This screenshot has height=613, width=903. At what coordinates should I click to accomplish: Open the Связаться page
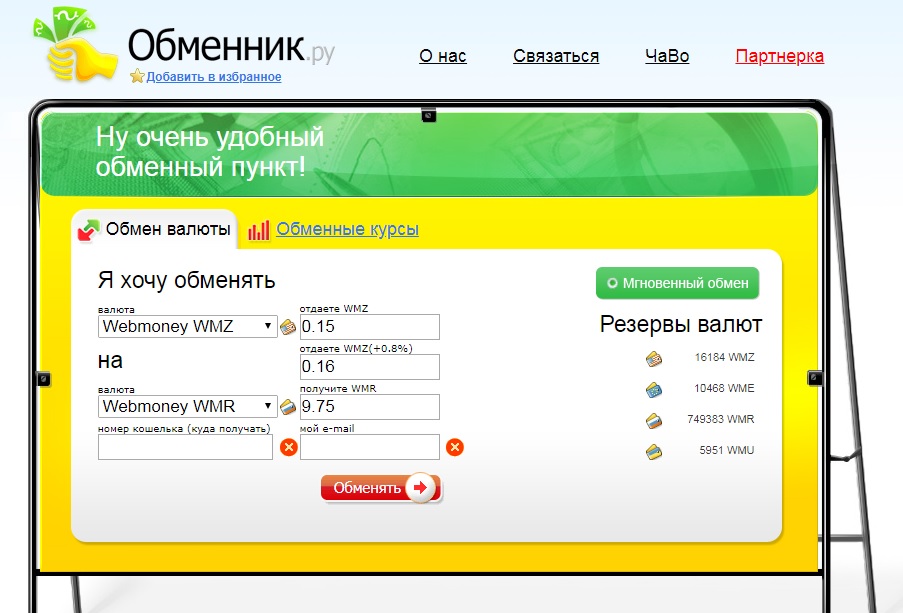click(556, 56)
